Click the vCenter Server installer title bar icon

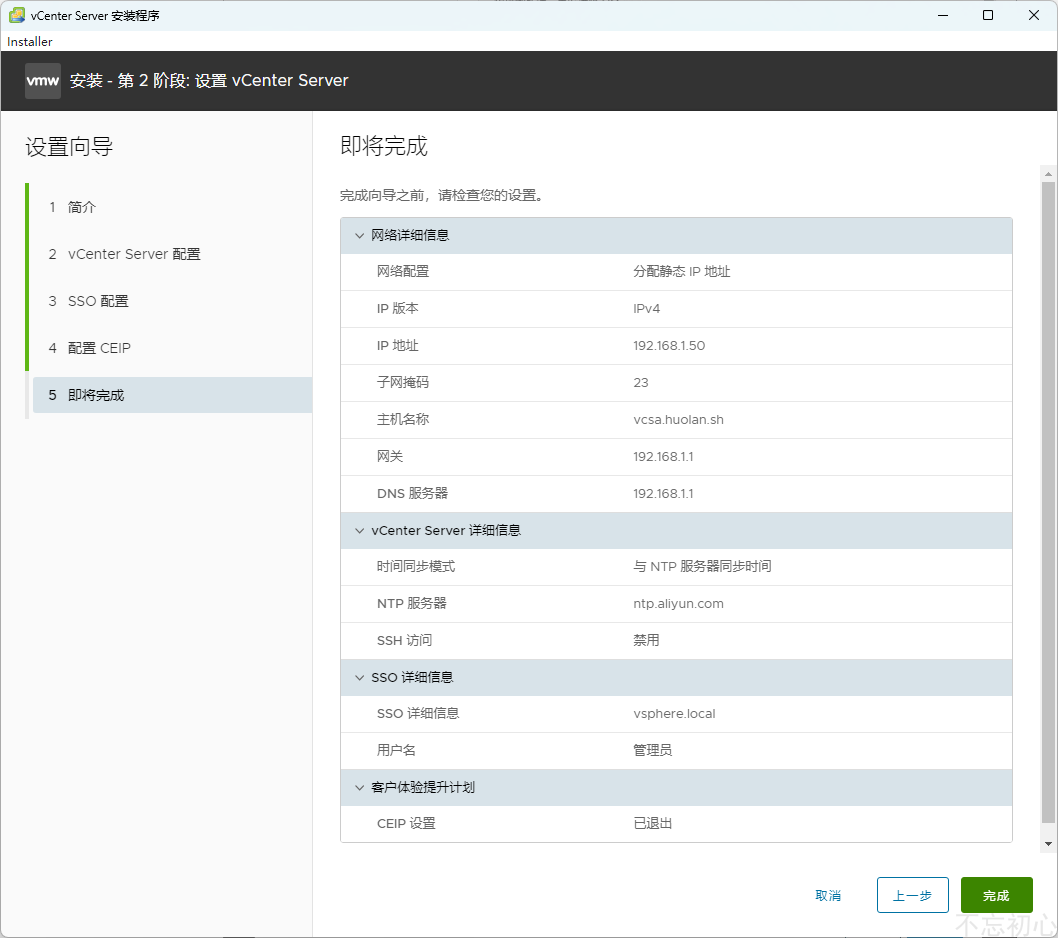[x=17, y=15]
